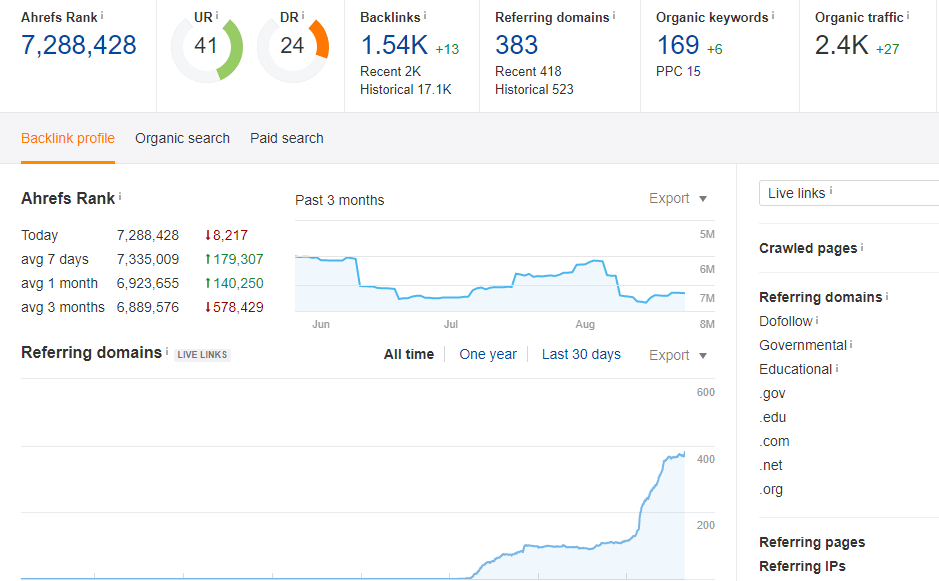Click info icon next to Dofollow
This screenshot has width=939, height=581.
[x=817, y=320]
